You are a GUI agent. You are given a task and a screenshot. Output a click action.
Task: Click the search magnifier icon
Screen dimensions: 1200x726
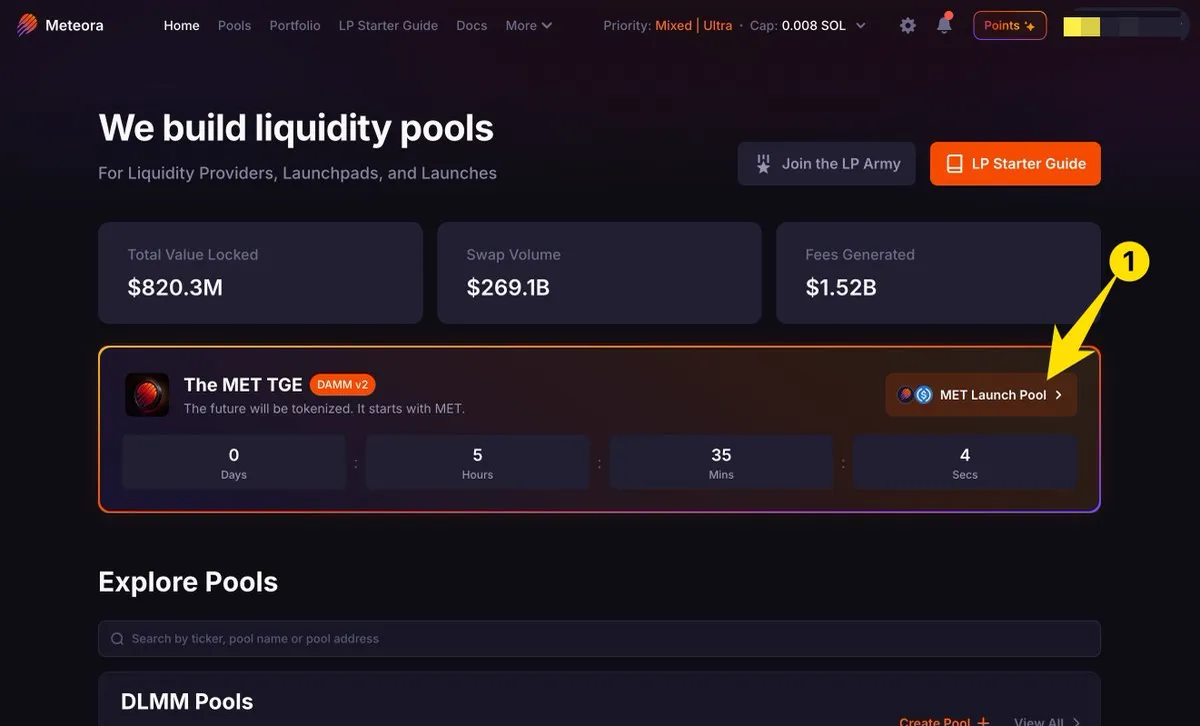[118, 639]
